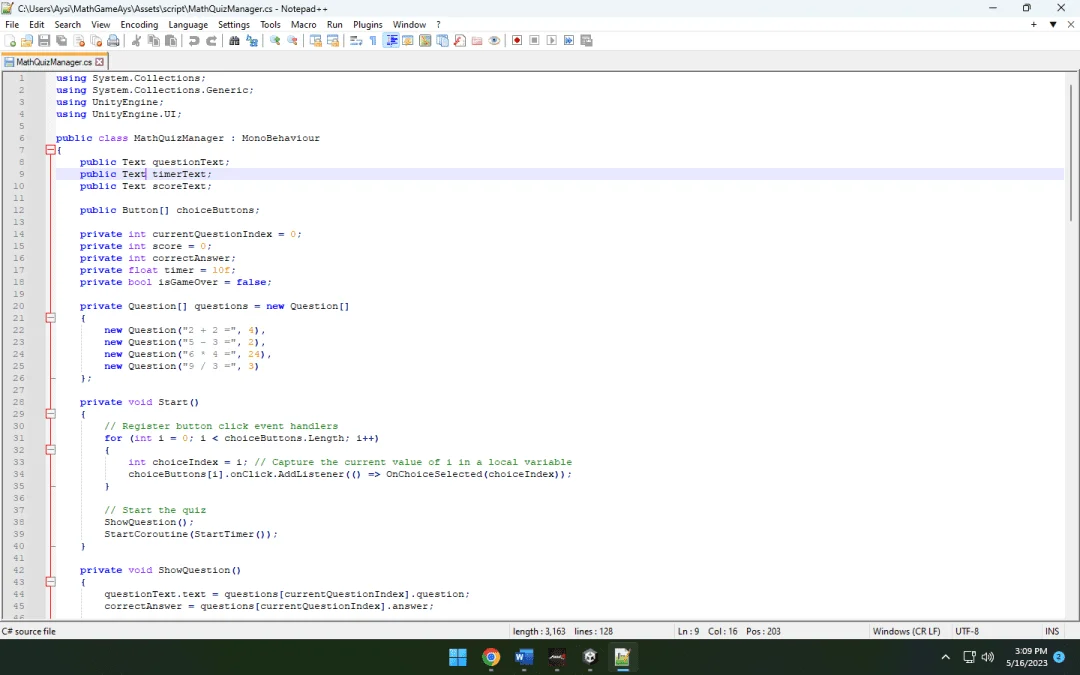Open Find with the binoculars icon

234,41
